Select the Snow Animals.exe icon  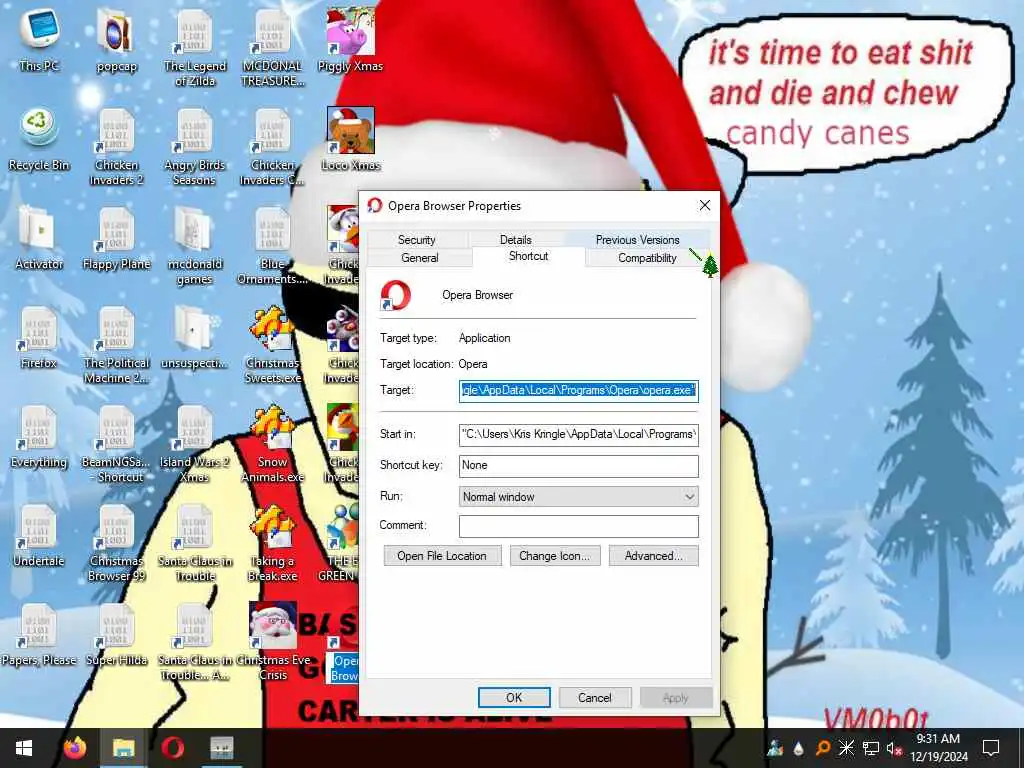click(273, 444)
